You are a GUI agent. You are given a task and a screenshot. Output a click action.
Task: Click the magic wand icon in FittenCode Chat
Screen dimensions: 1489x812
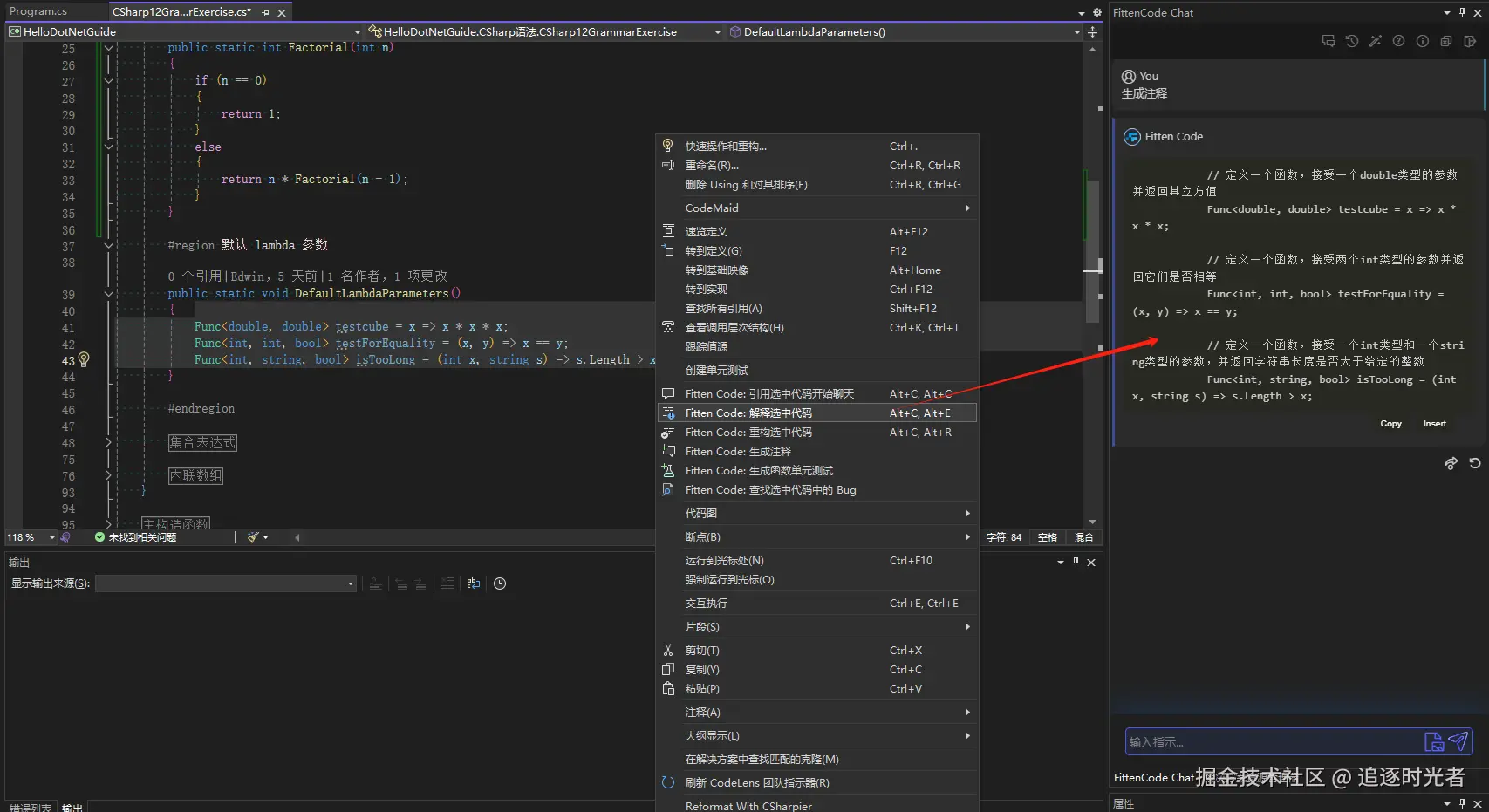click(1375, 41)
